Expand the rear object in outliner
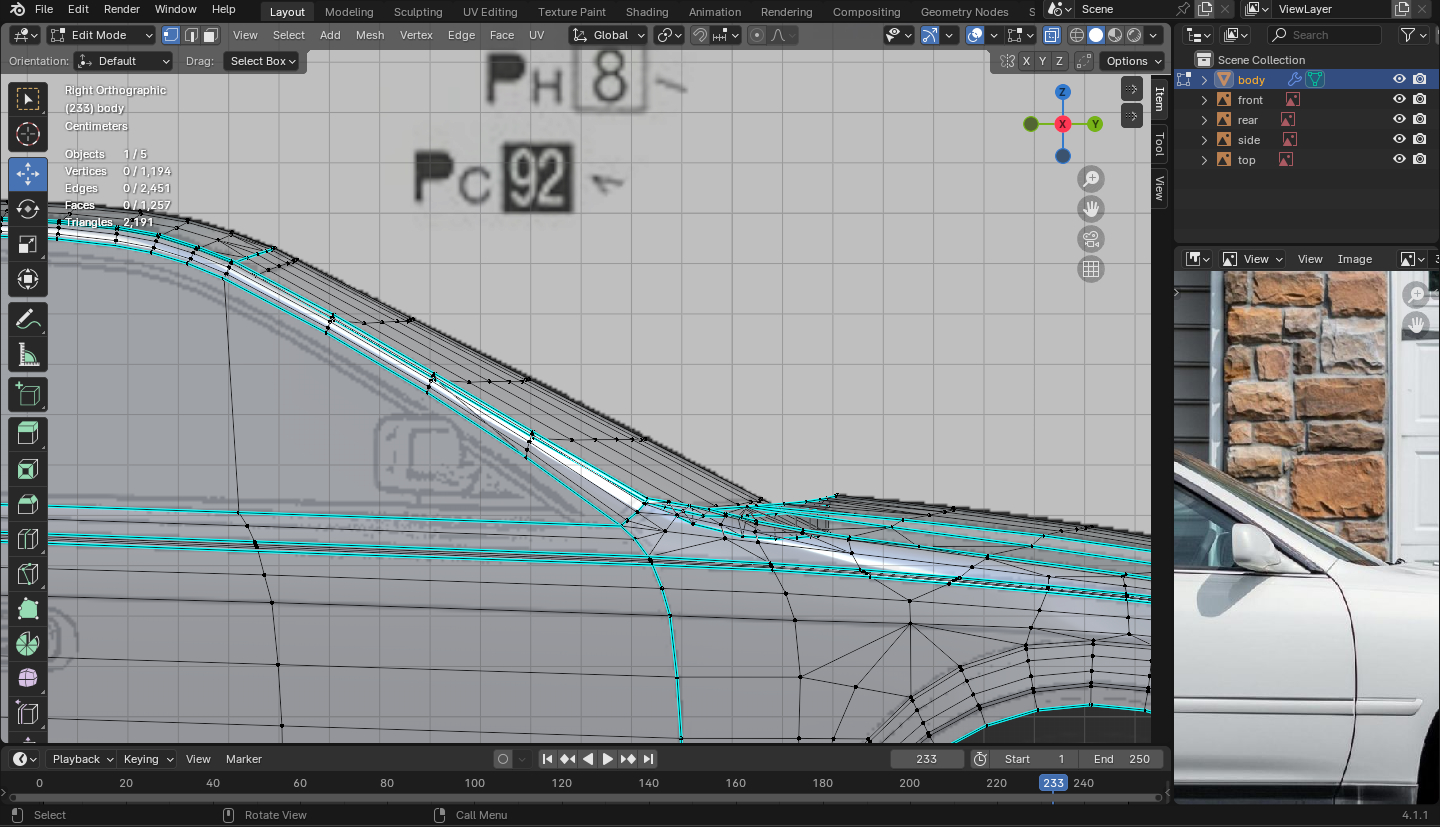This screenshot has width=1440, height=827. (x=1205, y=120)
